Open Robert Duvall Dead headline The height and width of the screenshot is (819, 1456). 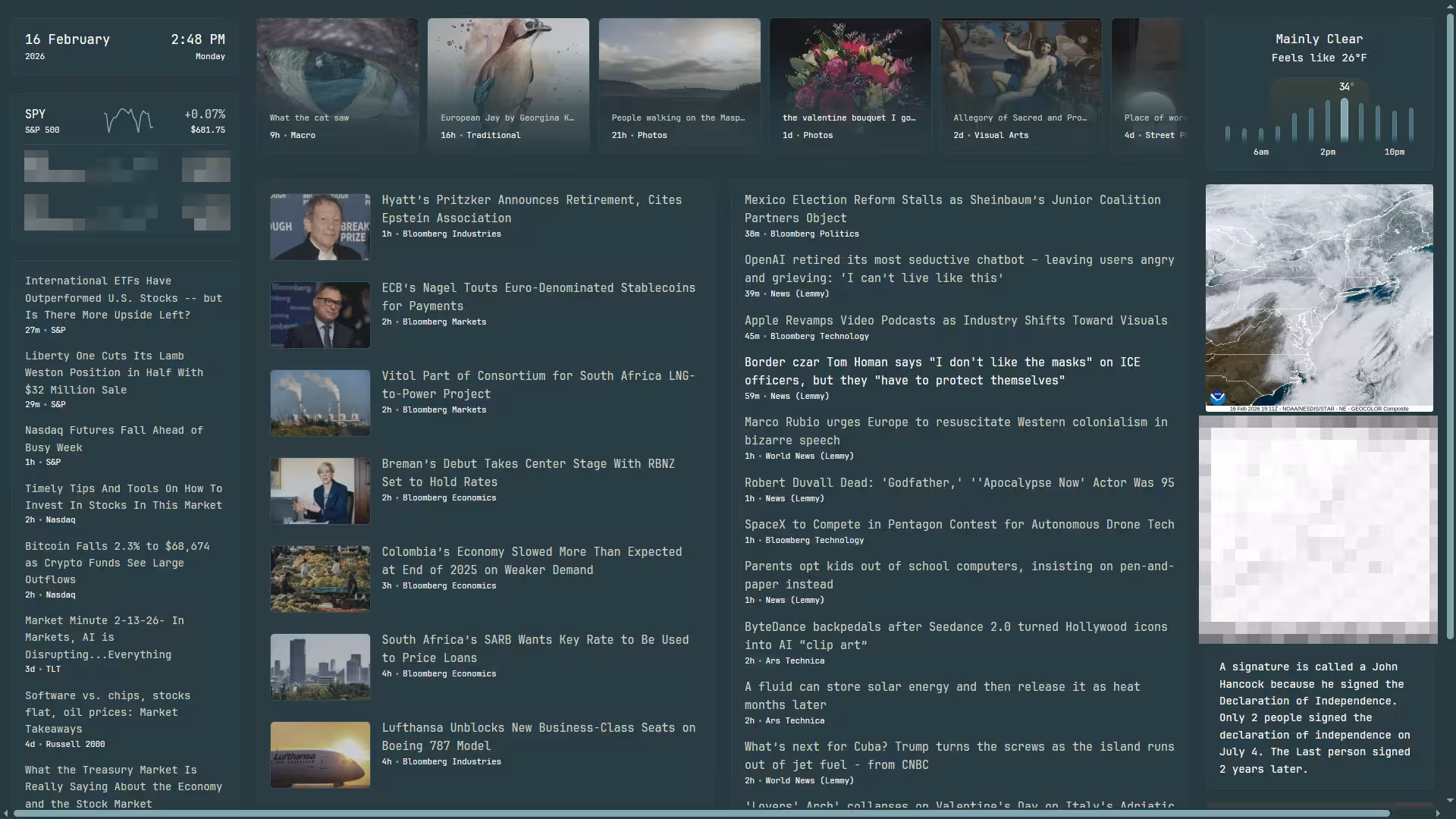pyautogui.click(x=959, y=483)
